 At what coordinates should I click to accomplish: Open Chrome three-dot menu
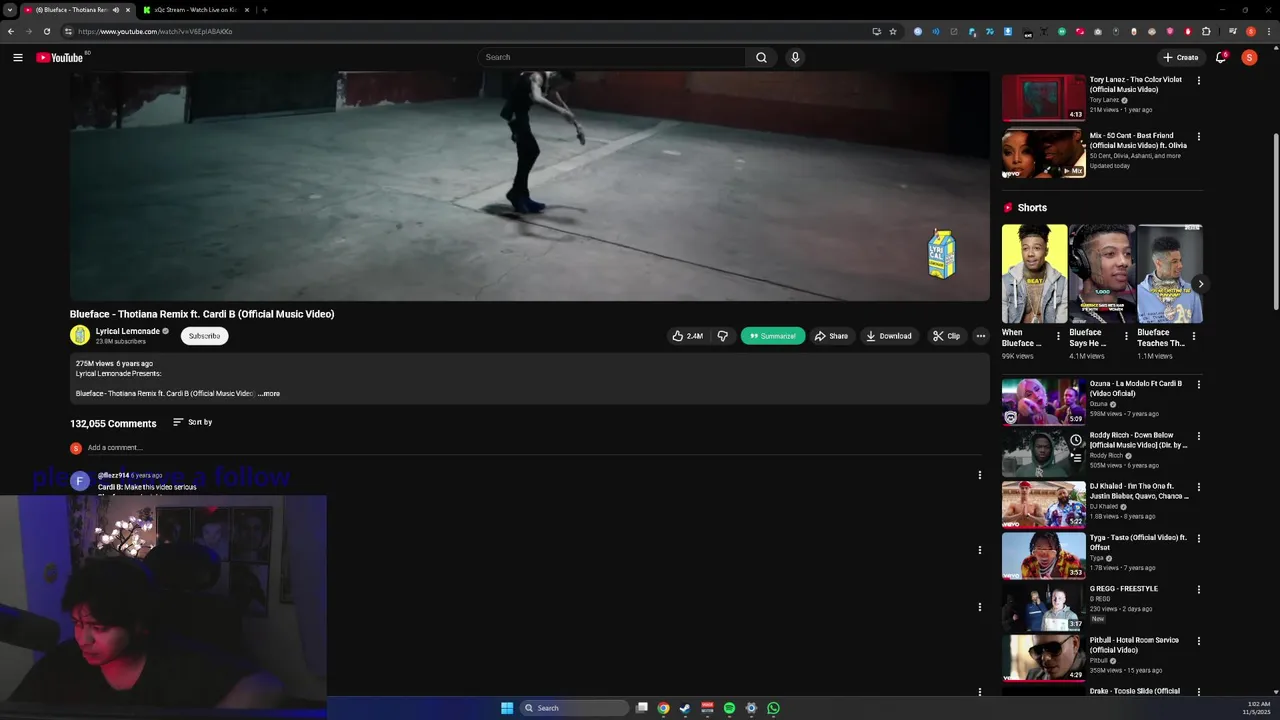[x=1269, y=31]
